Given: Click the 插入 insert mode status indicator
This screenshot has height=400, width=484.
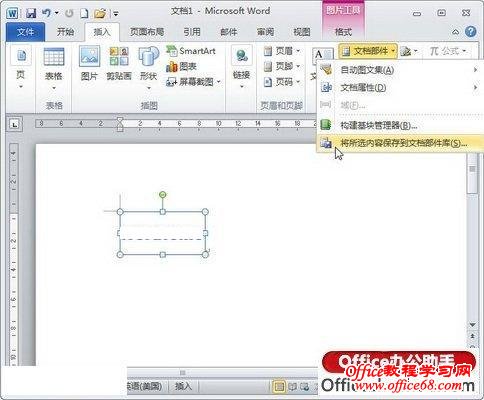Looking at the screenshot, I should pos(183,386).
